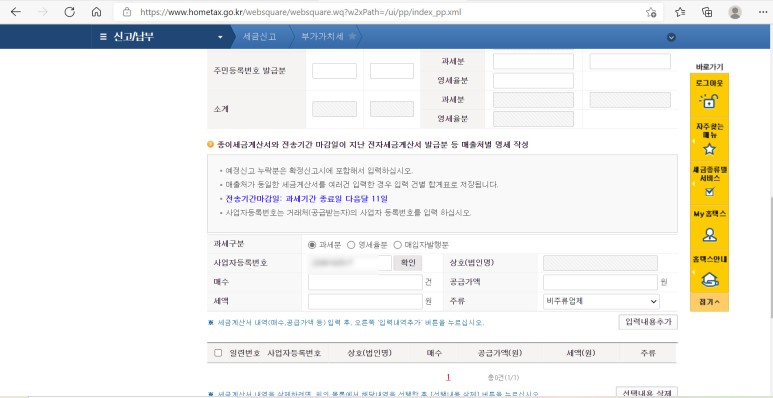
Task: Open My 홈택스 person icon
Action: coord(709,234)
